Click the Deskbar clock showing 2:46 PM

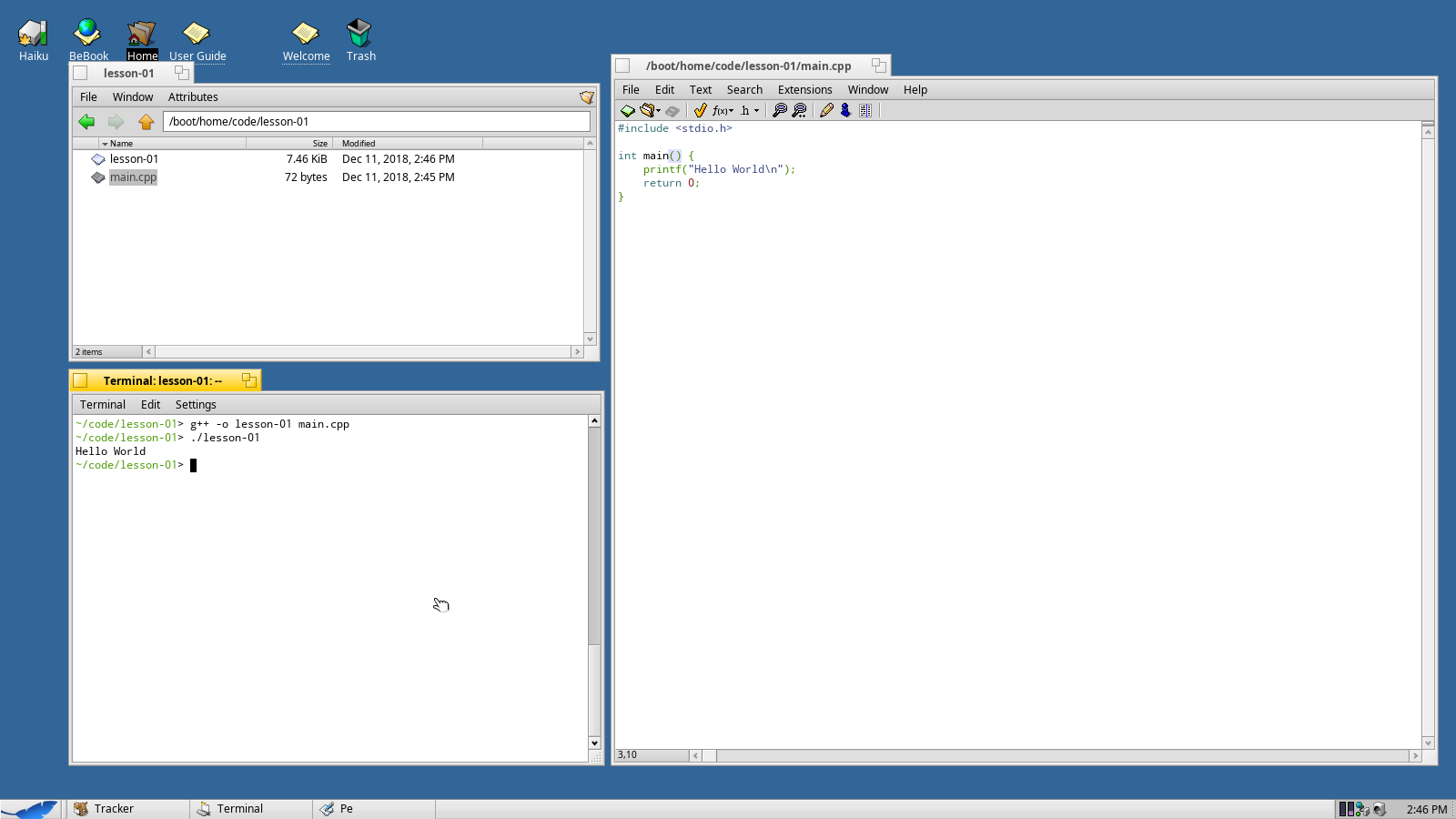[x=1426, y=809]
